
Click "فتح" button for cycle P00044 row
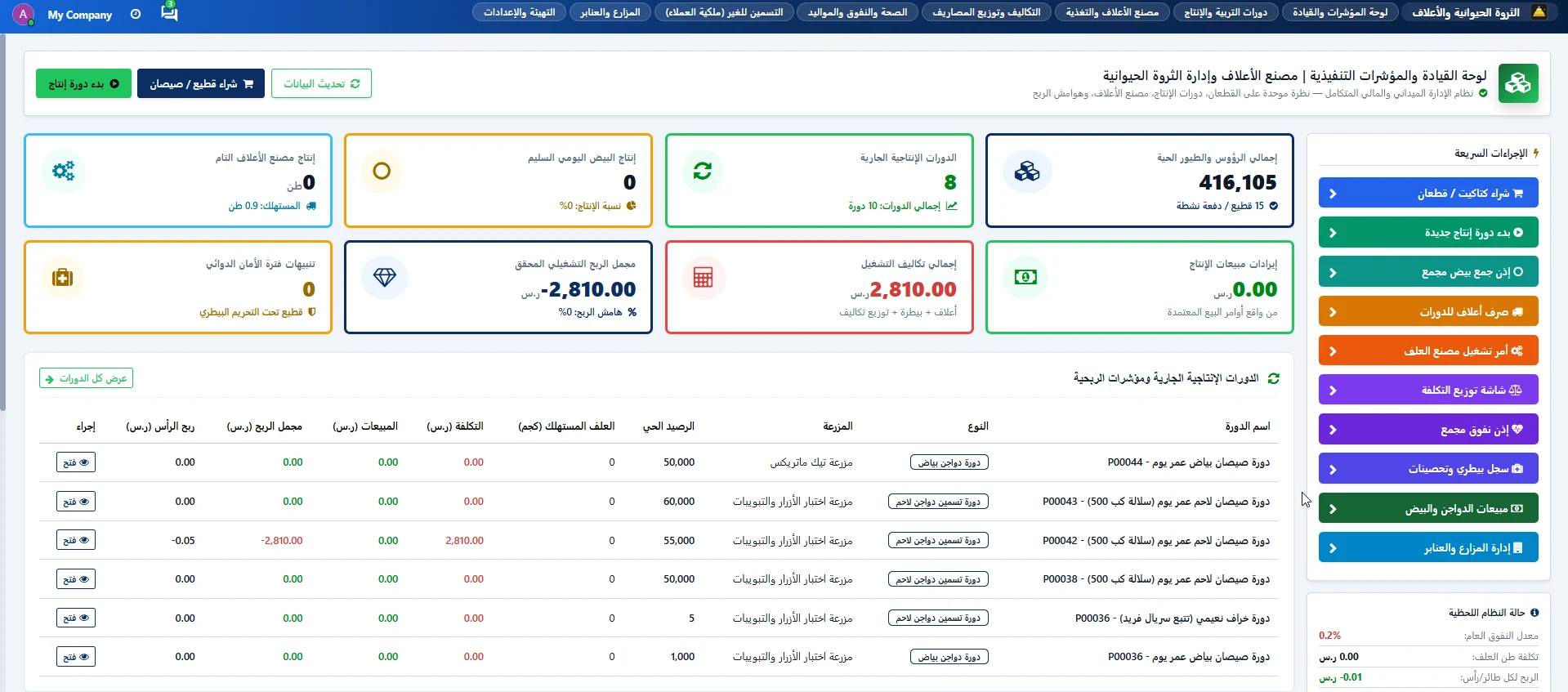[x=76, y=462]
